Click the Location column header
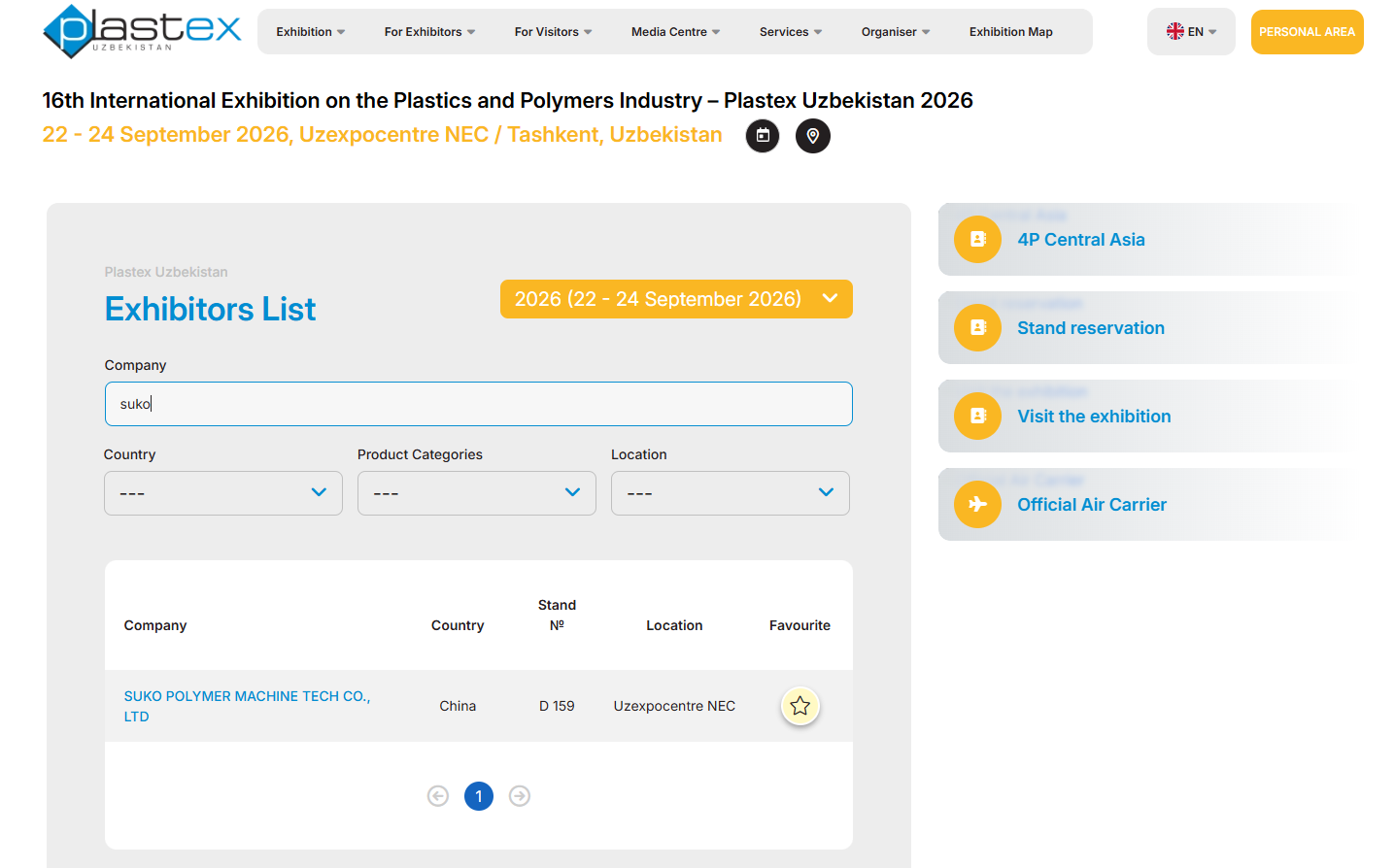This screenshot has height=868, width=1395. pyautogui.click(x=674, y=625)
